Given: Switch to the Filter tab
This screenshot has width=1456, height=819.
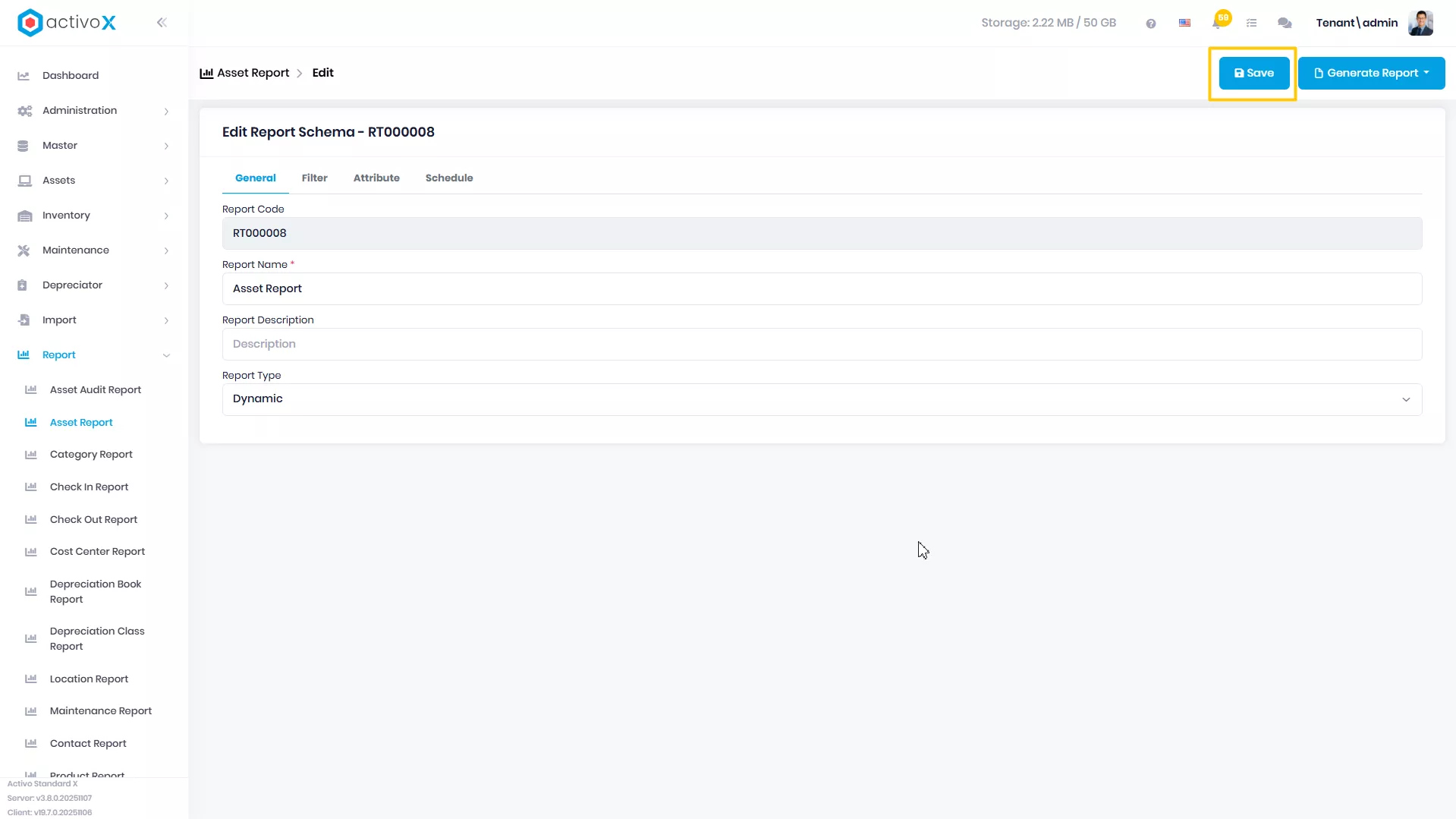Looking at the screenshot, I should click(314, 178).
